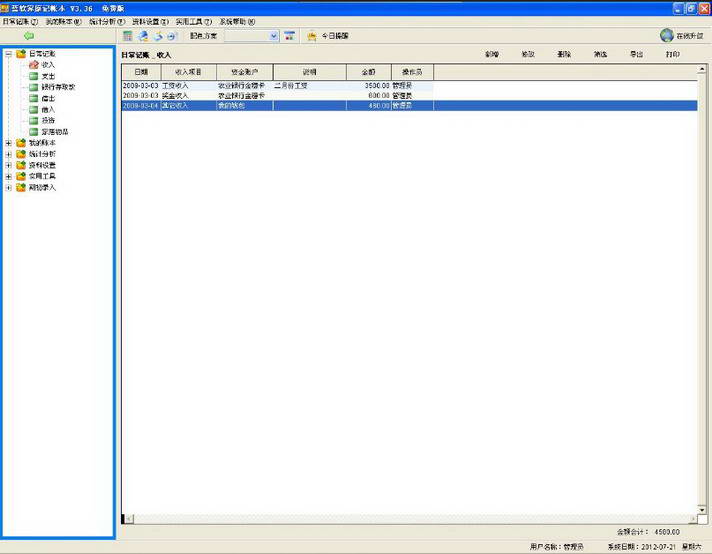The height and width of the screenshot is (554, 712).
Task: Click the 在线升级 label
Action: [x=690, y=36]
